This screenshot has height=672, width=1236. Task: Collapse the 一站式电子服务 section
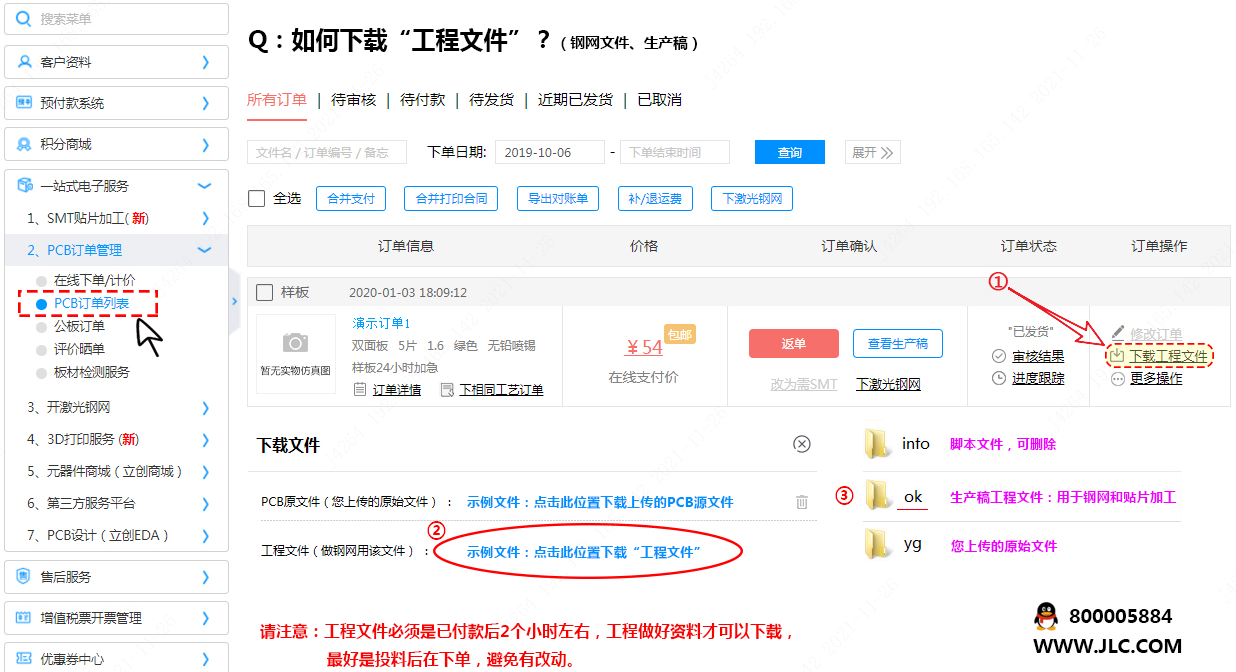[116, 186]
